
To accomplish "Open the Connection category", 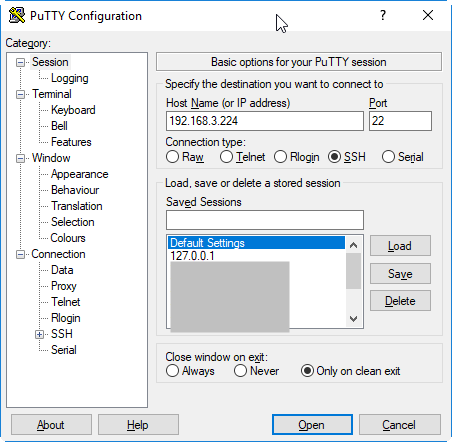I will pyautogui.click(x=58, y=254).
